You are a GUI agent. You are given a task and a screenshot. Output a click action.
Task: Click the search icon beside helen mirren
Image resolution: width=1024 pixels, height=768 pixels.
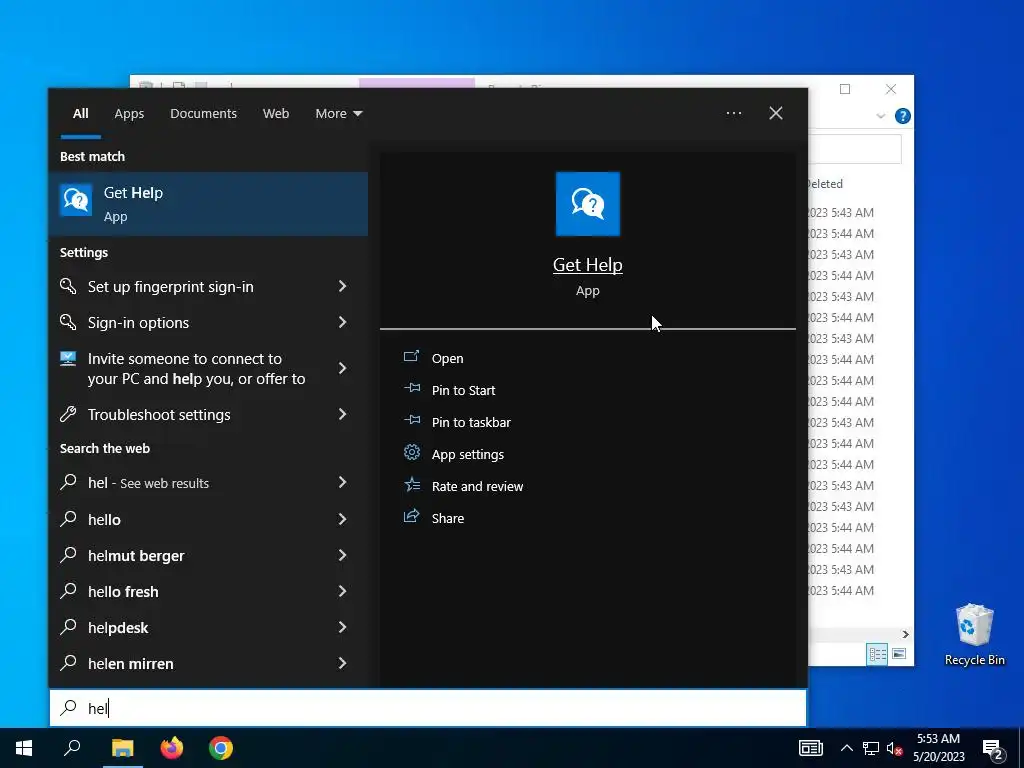click(68, 663)
